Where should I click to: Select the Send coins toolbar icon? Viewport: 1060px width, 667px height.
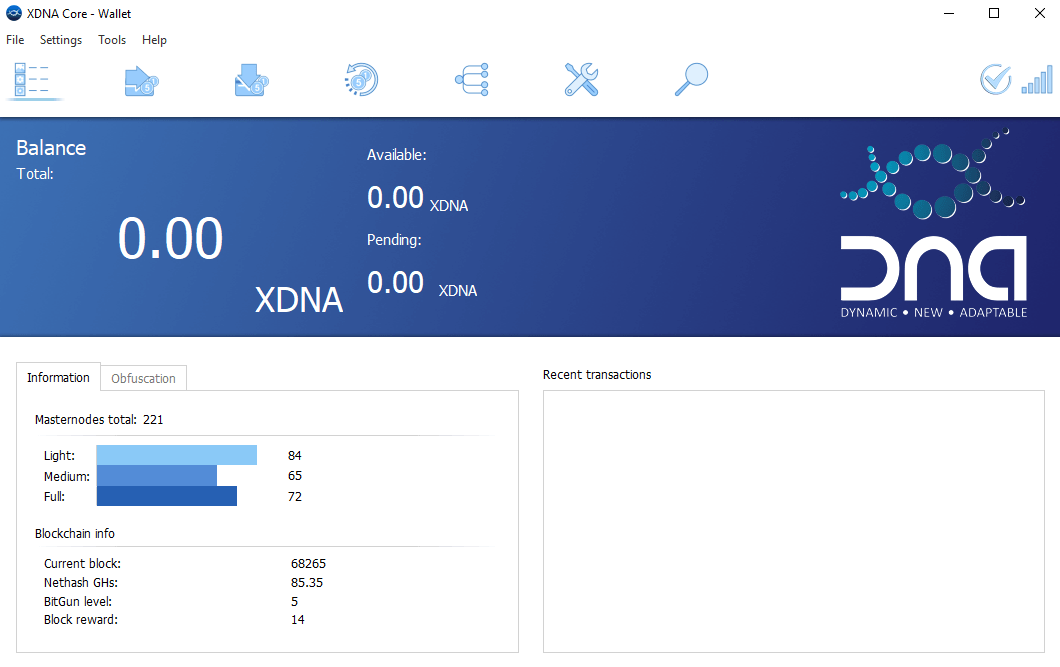pyautogui.click(x=140, y=80)
